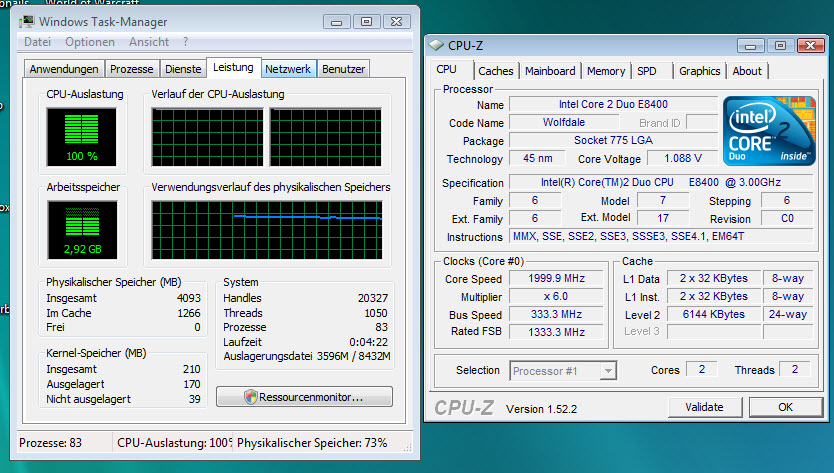Click the second CPU history graph

(326, 137)
